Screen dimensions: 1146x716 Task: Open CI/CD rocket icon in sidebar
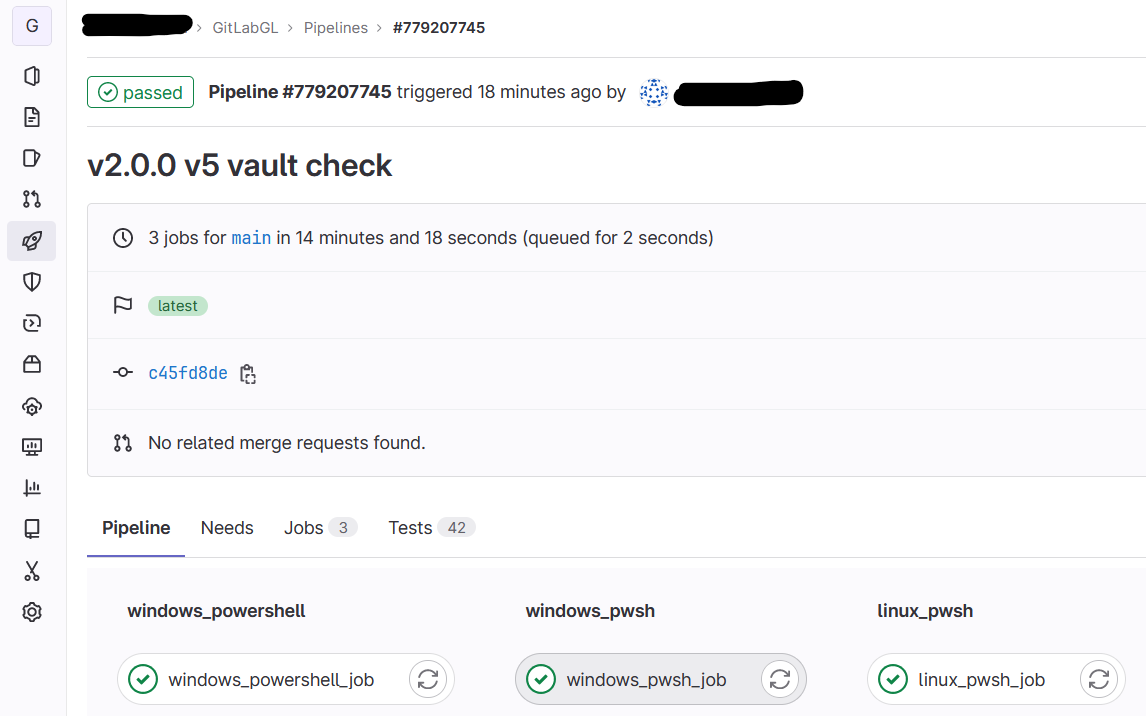[x=31, y=240]
